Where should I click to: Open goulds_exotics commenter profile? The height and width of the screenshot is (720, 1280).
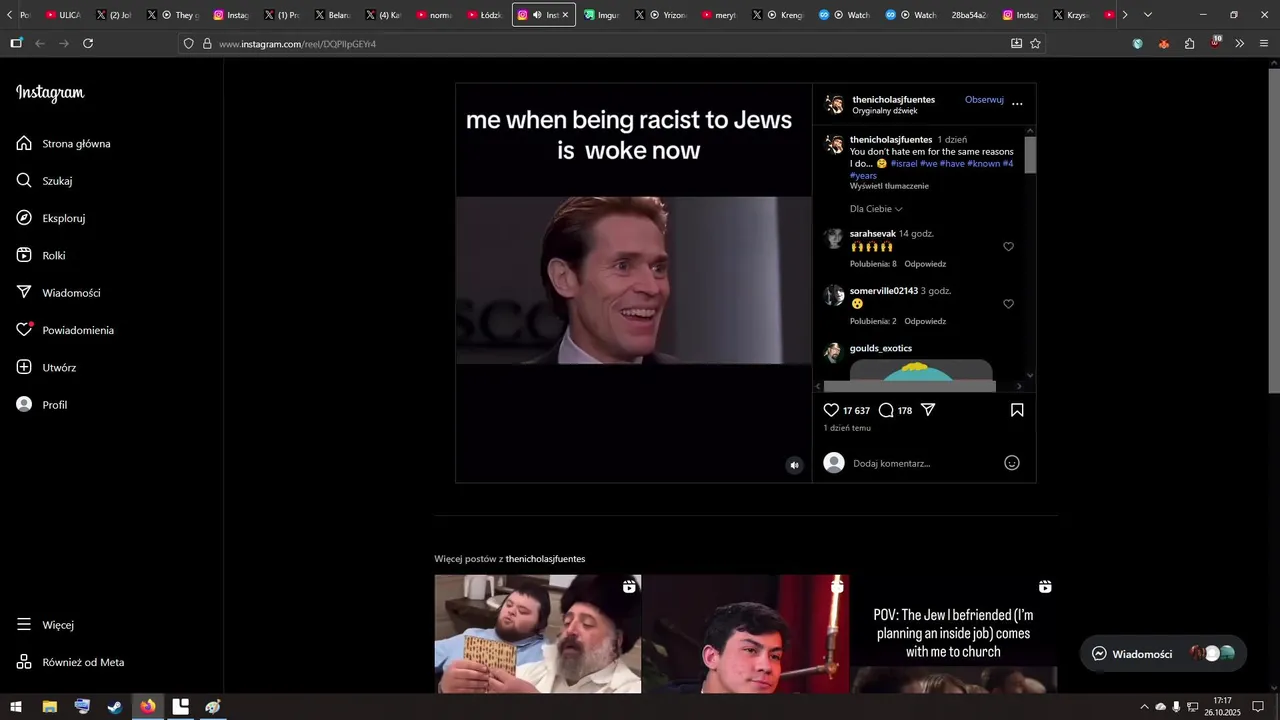tap(880, 348)
